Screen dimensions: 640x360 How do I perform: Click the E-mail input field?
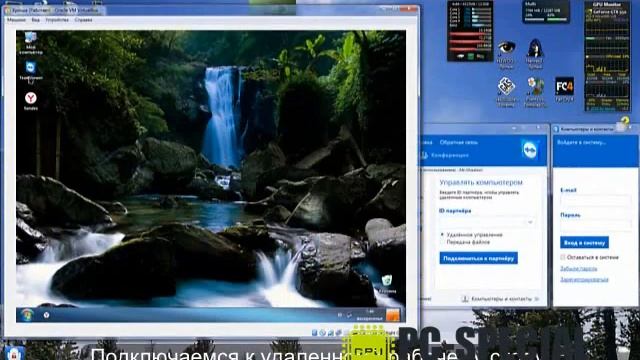click(x=596, y=201)
